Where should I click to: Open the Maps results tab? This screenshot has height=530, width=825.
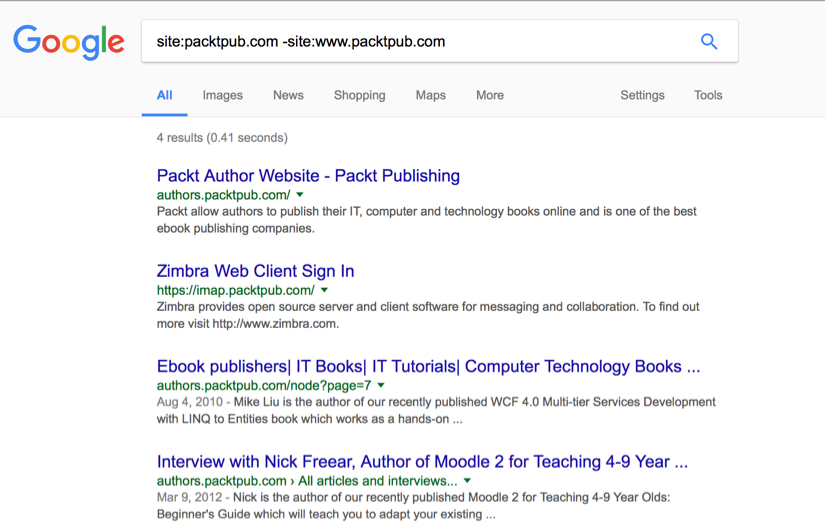(x=431, y=95)
